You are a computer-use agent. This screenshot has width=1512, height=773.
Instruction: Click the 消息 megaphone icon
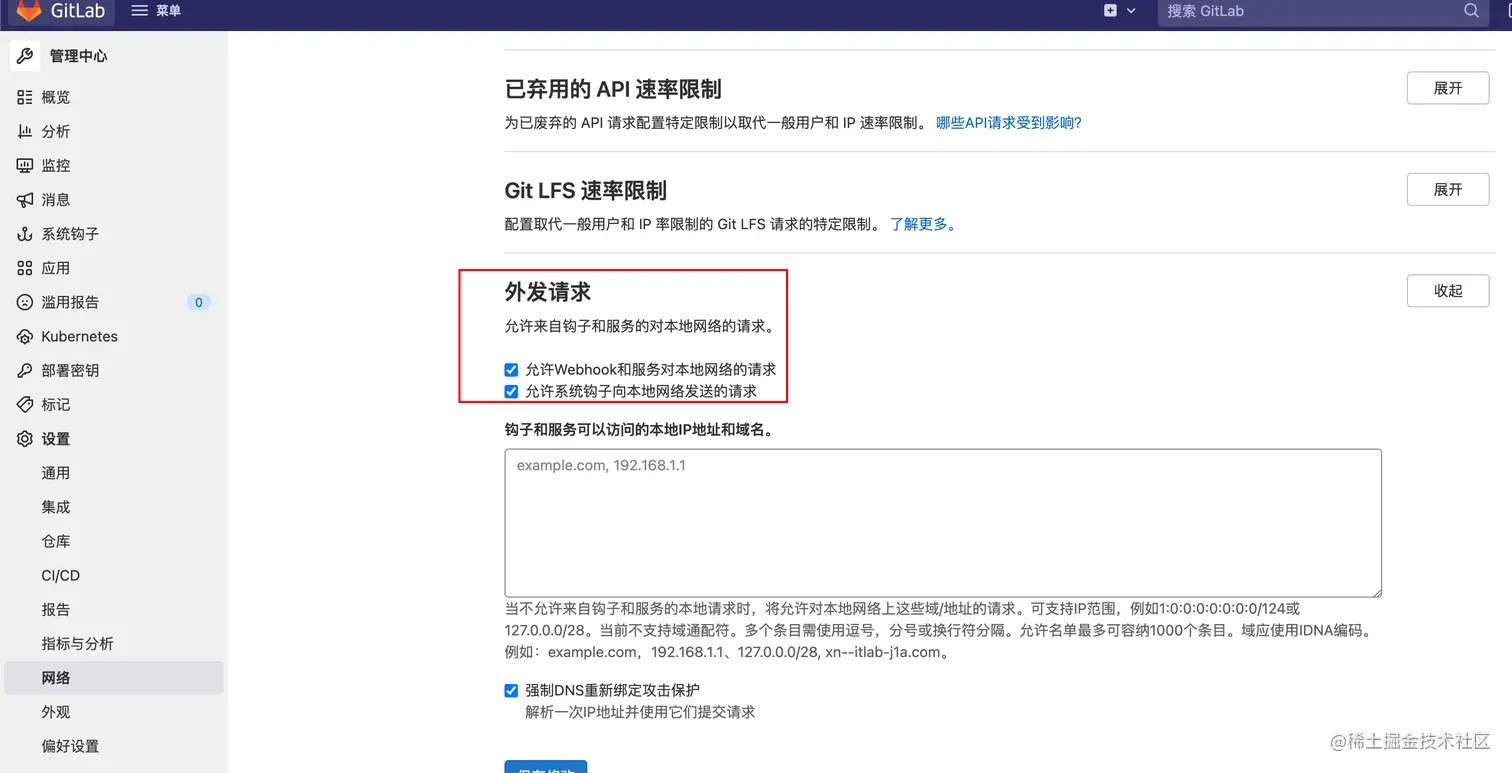tap(25, 200)
